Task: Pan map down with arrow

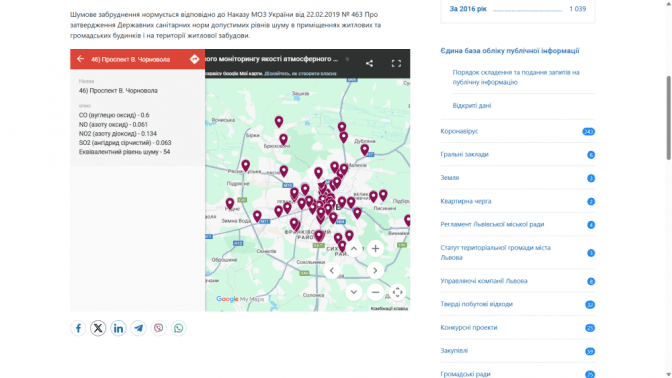Action: click(x=354, y=292)
